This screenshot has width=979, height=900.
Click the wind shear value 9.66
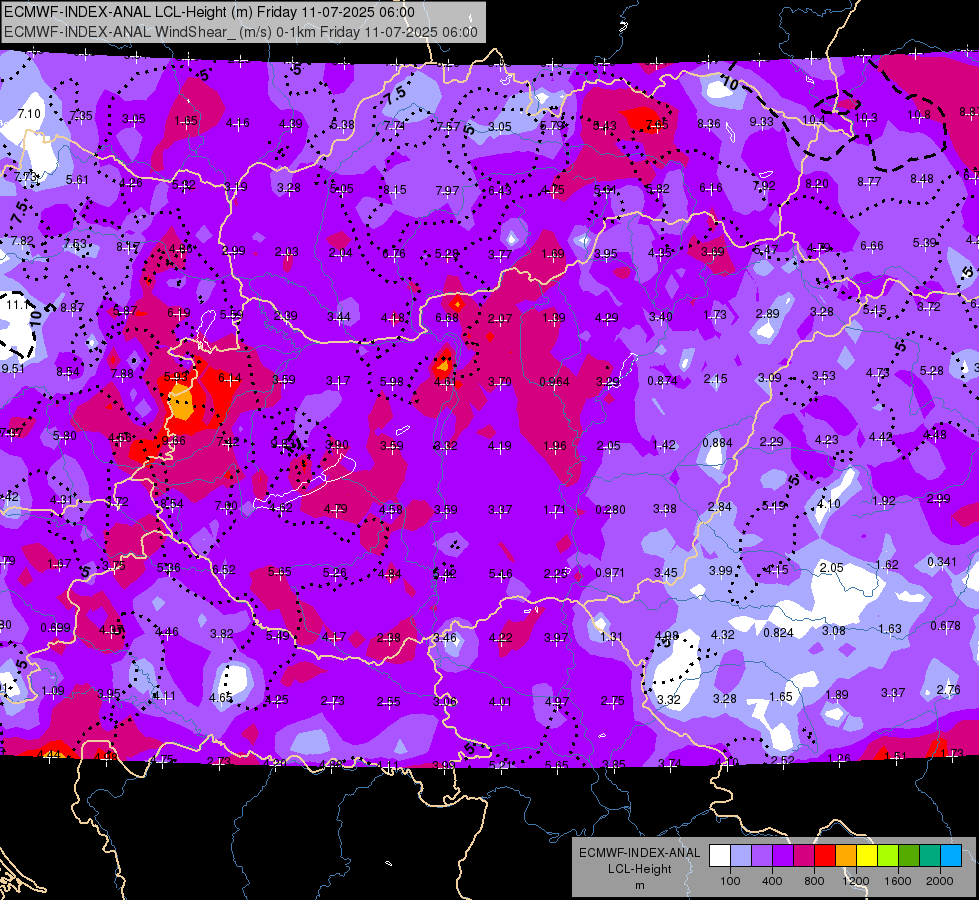click(x=173, y=440)
